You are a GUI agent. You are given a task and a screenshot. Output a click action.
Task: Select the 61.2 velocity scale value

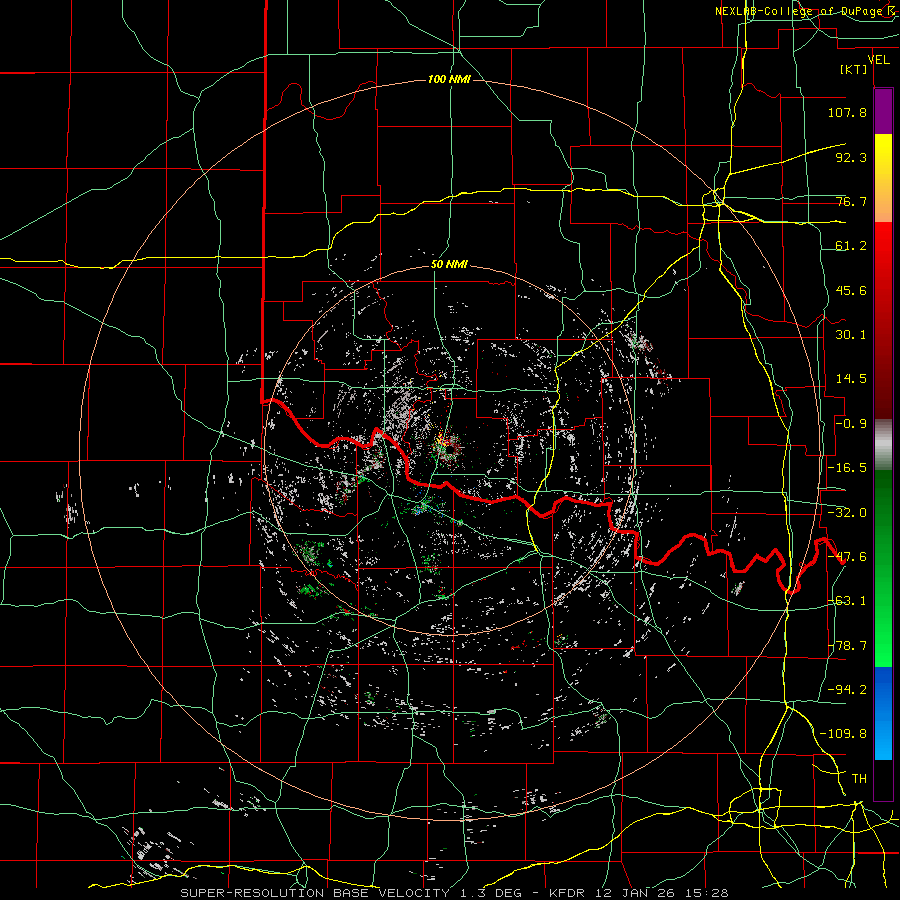851,246
